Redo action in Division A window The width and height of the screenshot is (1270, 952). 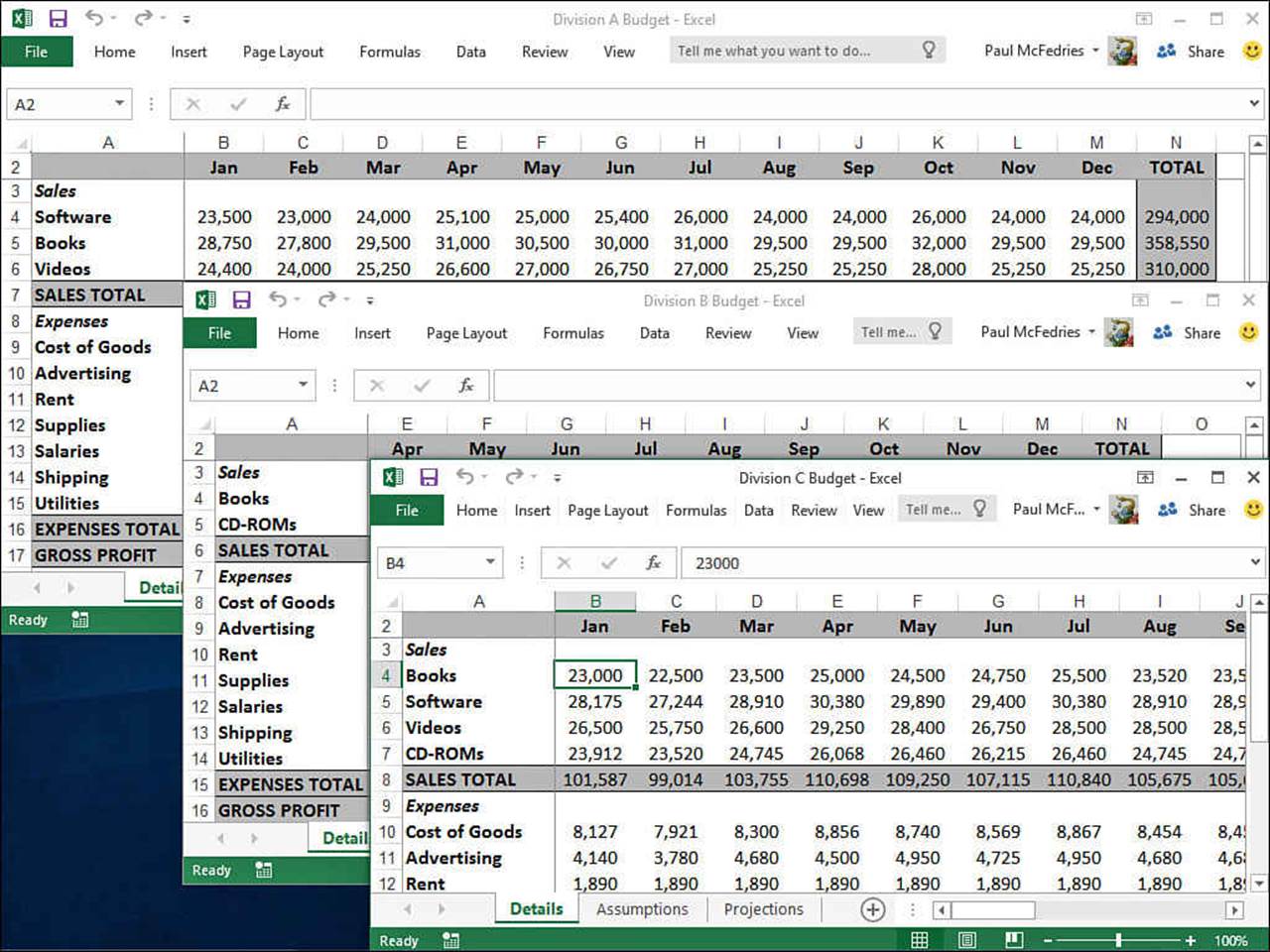point(143,18)
